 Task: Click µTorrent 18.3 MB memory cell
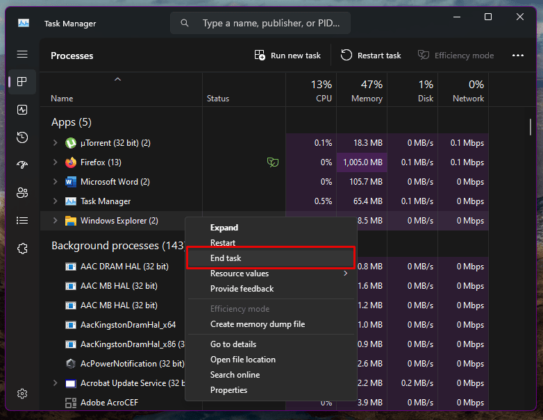362,143
